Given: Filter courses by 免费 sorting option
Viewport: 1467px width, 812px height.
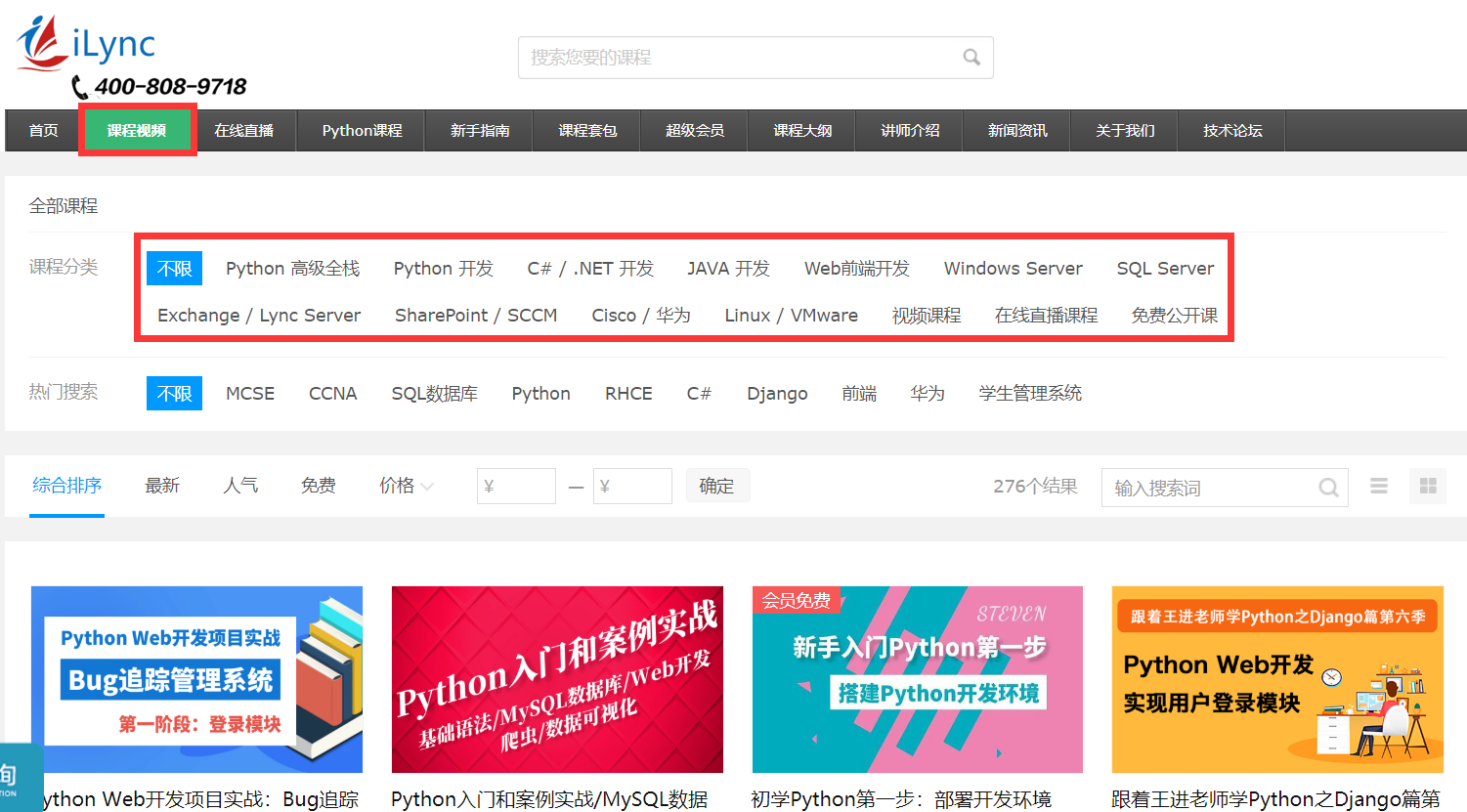Looking at the screenshot, I should pyautogui.click(x=319, y=486).
